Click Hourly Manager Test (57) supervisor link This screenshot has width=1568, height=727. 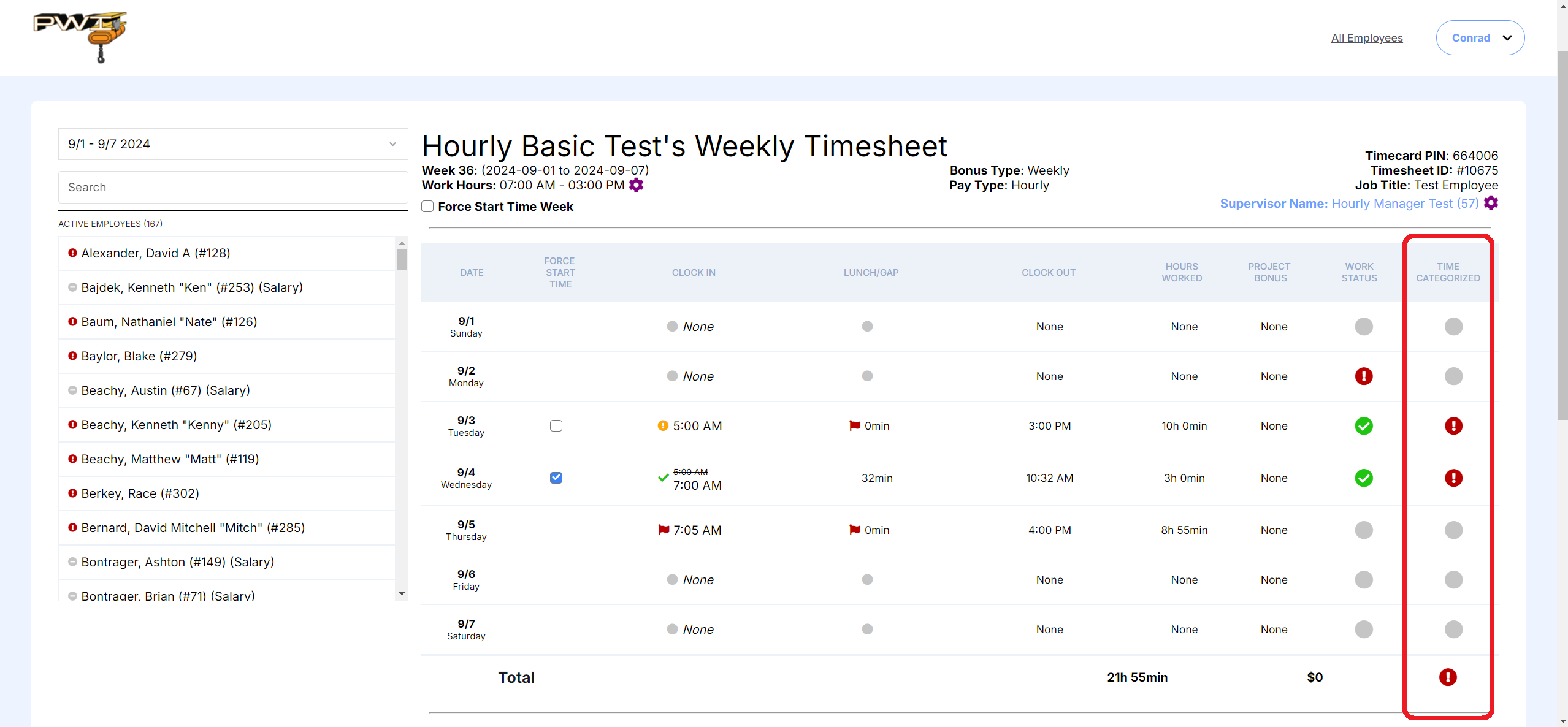(x=1404, y=204)
